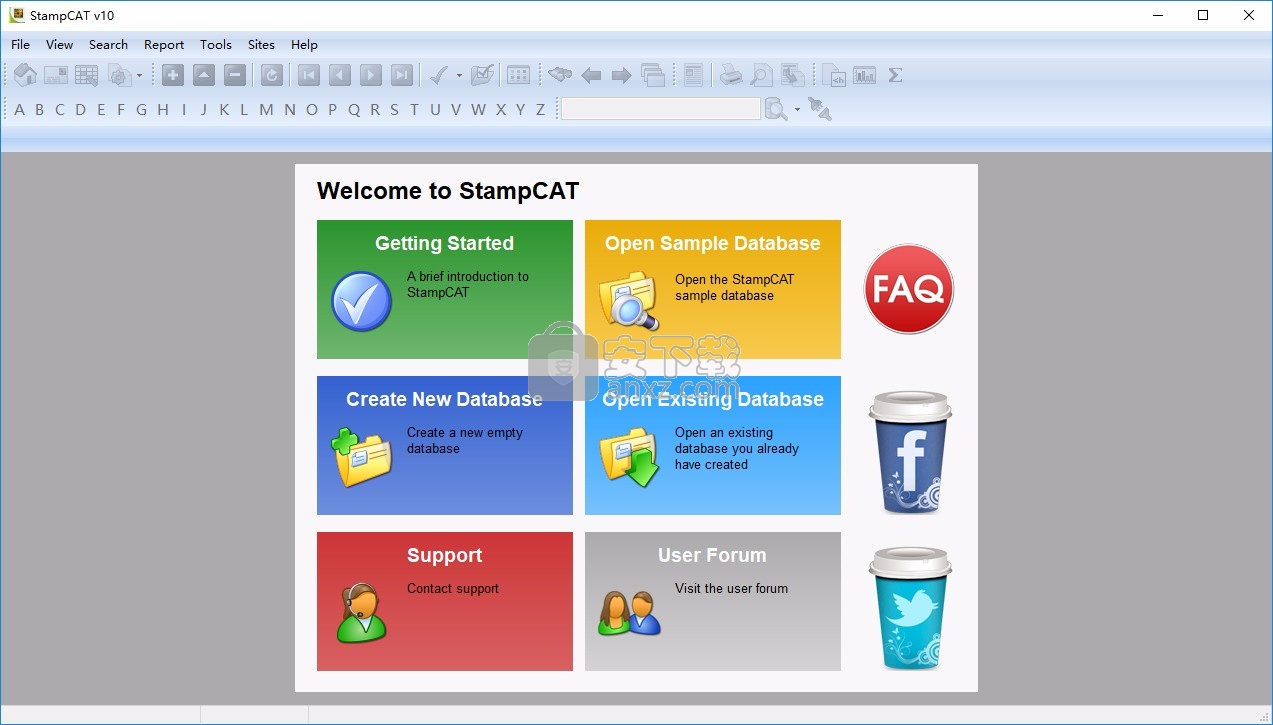Image resolution: width=1273 pixels, height=725 pixels.
Task: Click the database search magnifier icon
Action: point(776,109)
